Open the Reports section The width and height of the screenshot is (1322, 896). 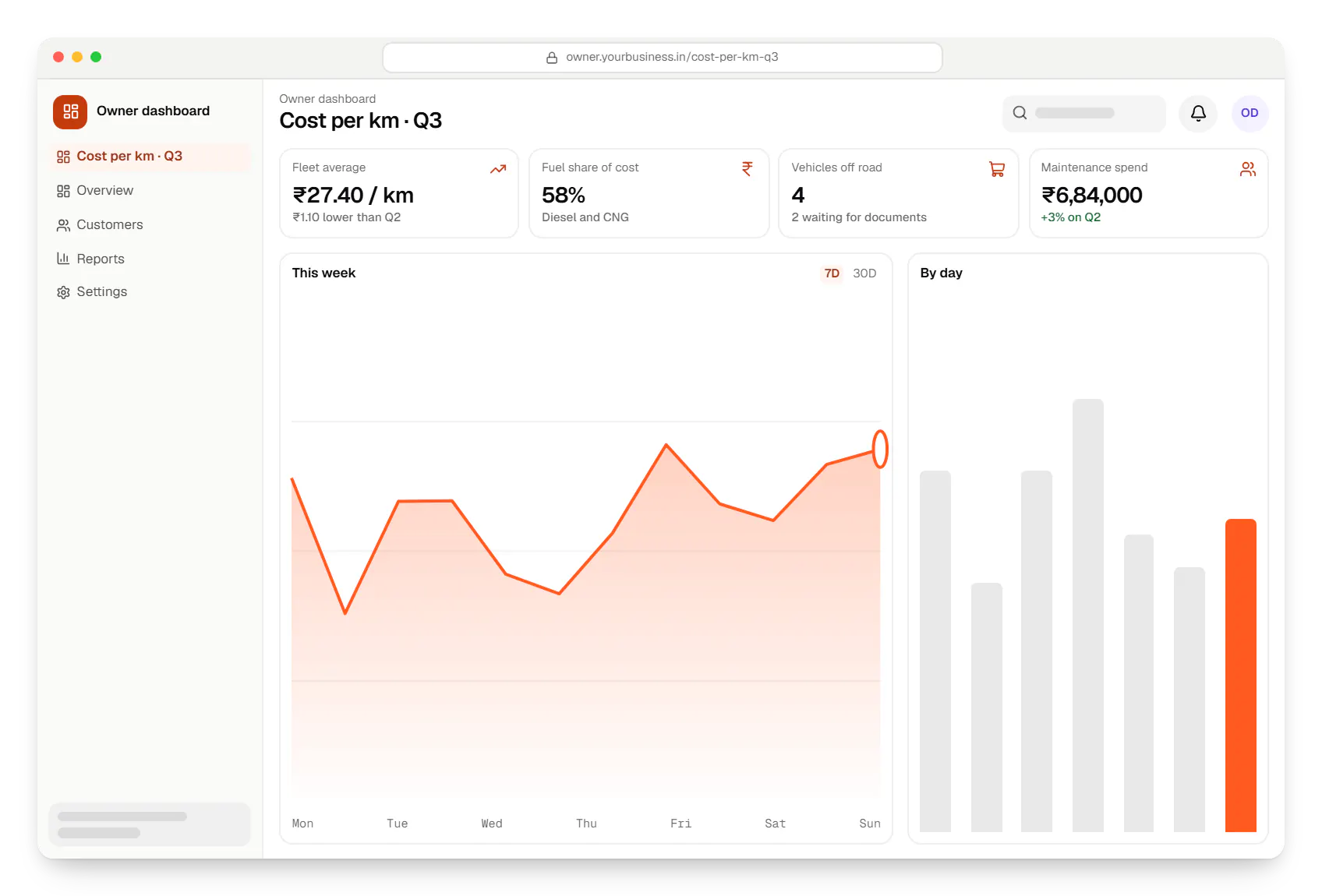[150, 259]
